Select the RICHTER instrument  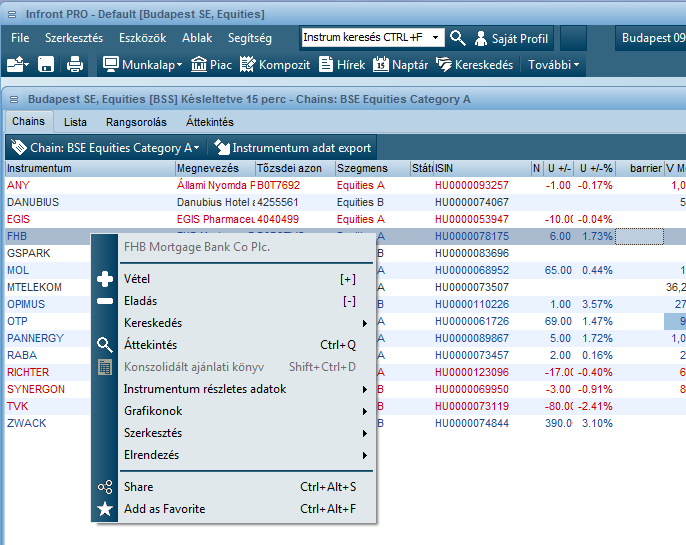28,373
